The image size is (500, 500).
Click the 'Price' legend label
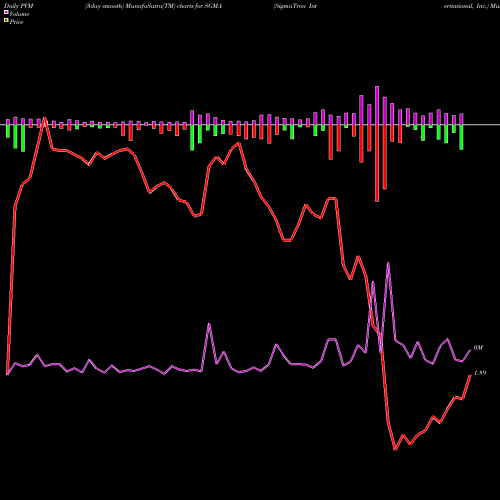[16, 22]
